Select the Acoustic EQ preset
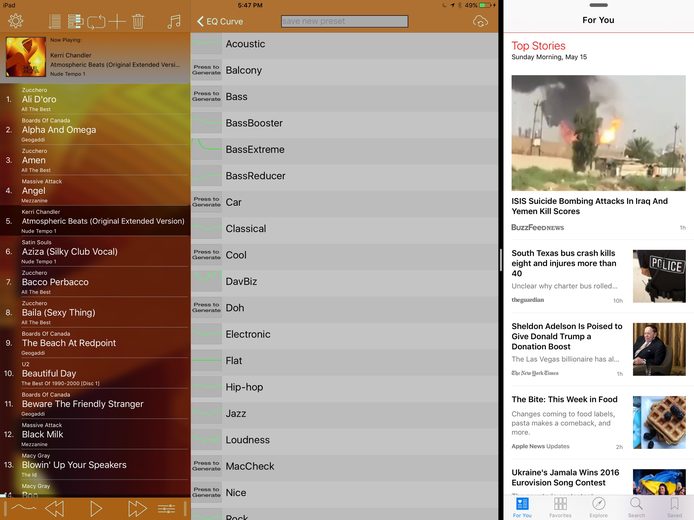694x520 pixels. tap(344, 44)
